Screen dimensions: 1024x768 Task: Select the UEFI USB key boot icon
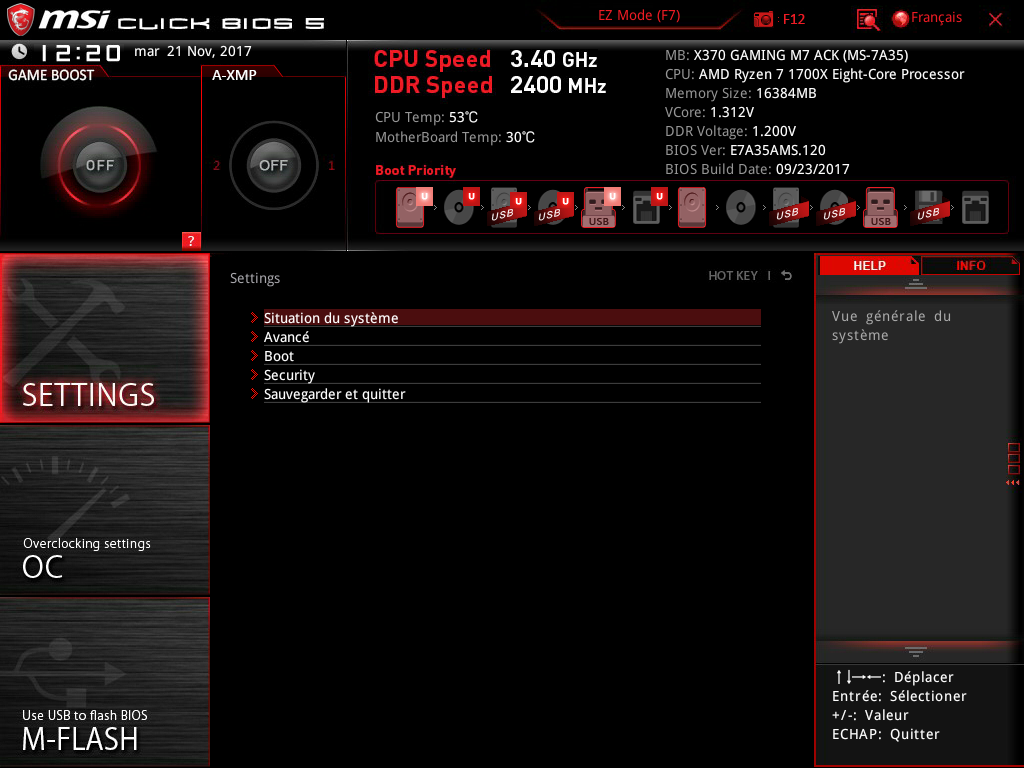pos(601,207)
